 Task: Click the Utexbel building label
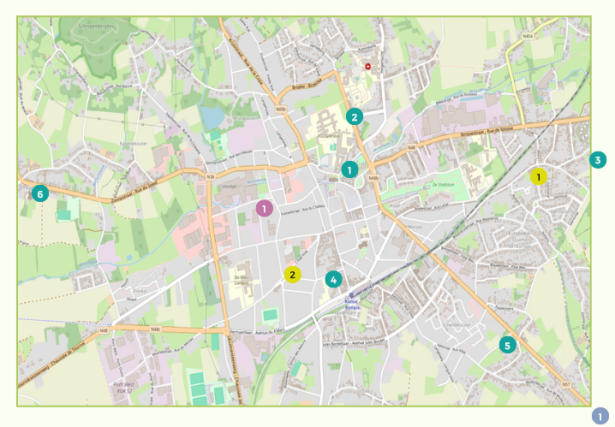coord(228,186)
